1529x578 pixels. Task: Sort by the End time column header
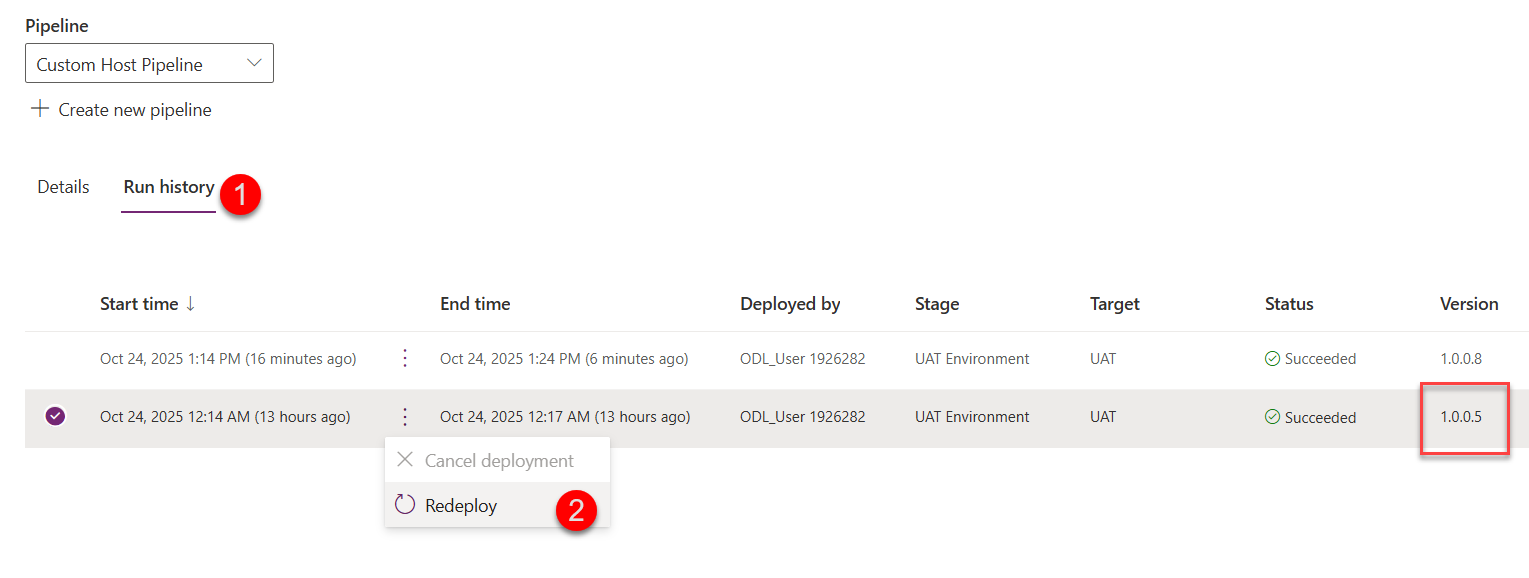[x=475, y=304]
